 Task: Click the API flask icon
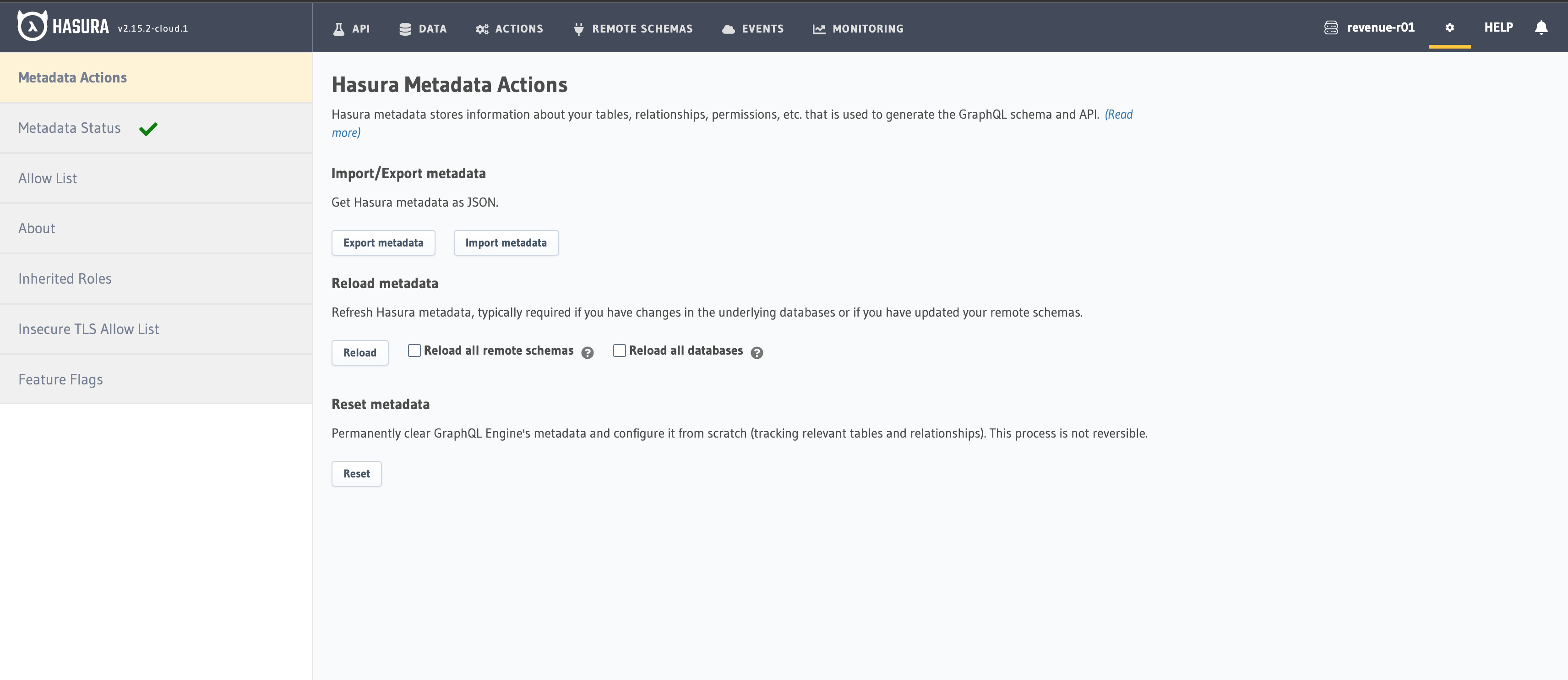(339, 28)
